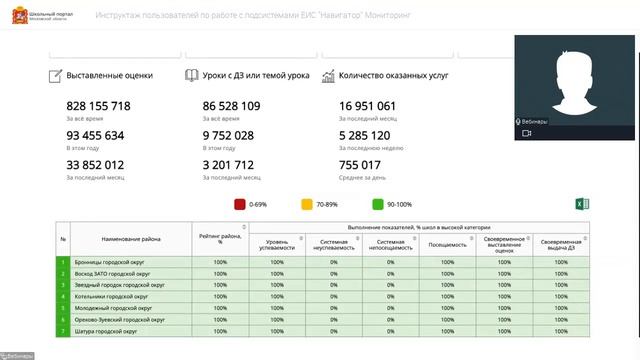Click the 3 201 712 lessons last month value
Screen dimensions: 640x360
(228, 165)
